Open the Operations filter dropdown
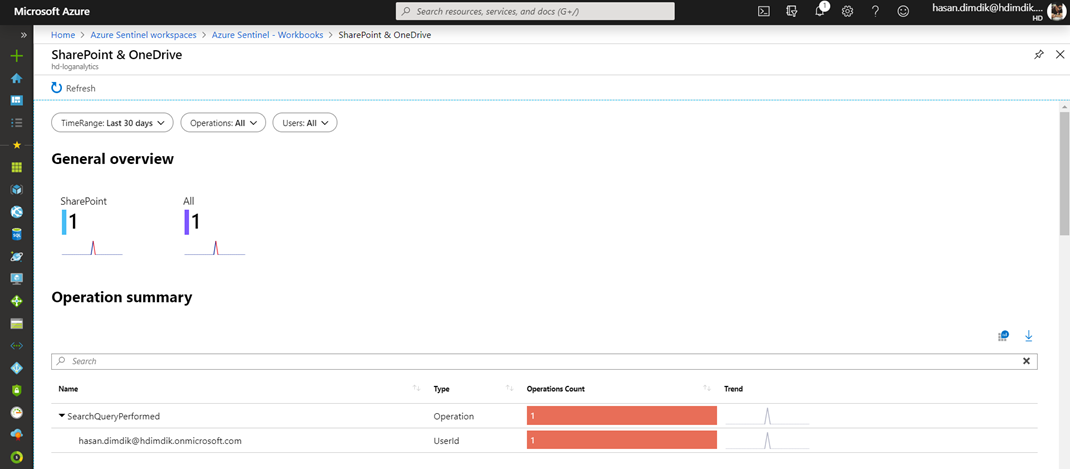This screenshot has height=469, width=1070. click(x=222, y=123)
